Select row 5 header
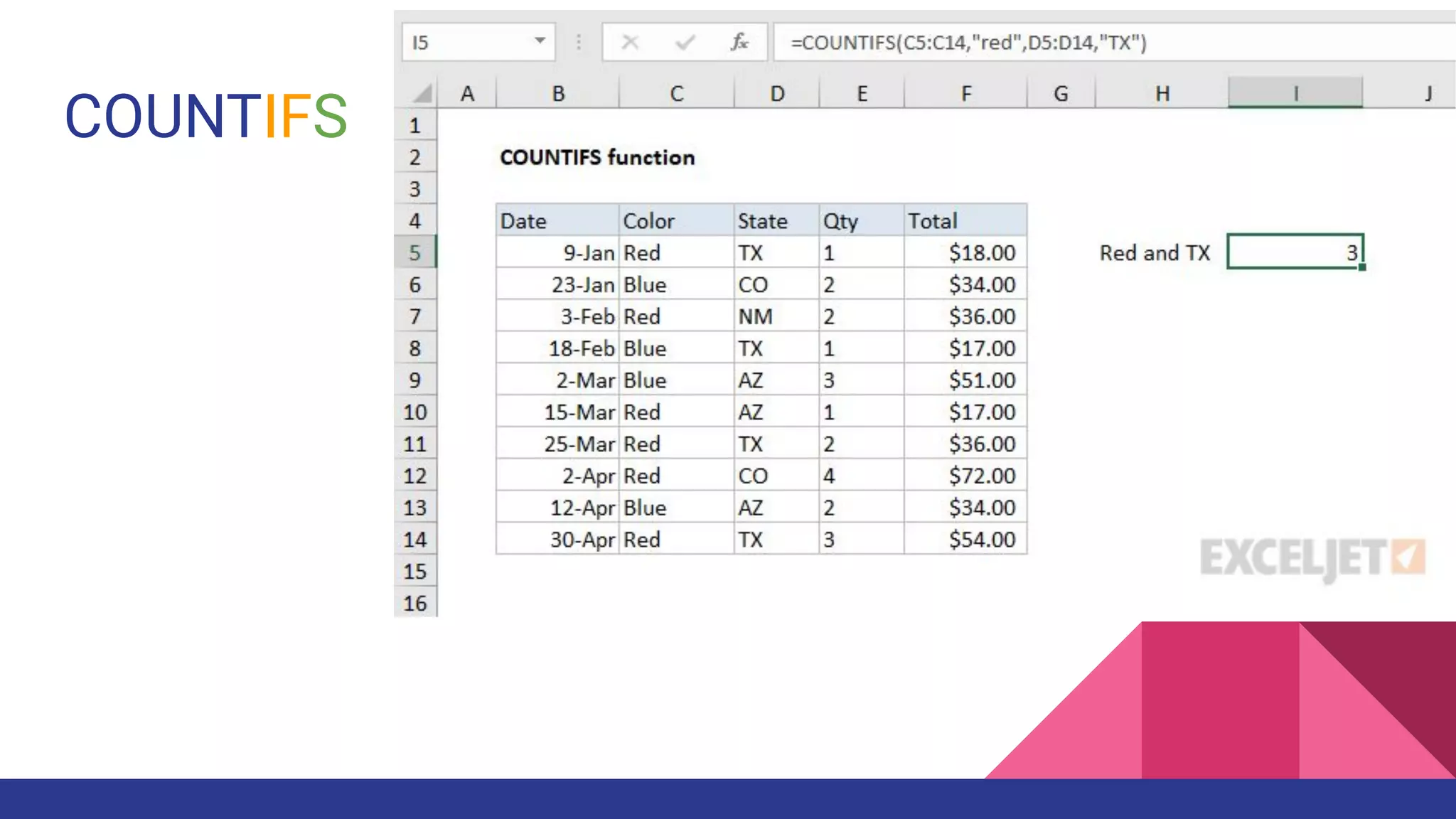The height and width of the screenshot is (819, 1456). coord(415,252)
